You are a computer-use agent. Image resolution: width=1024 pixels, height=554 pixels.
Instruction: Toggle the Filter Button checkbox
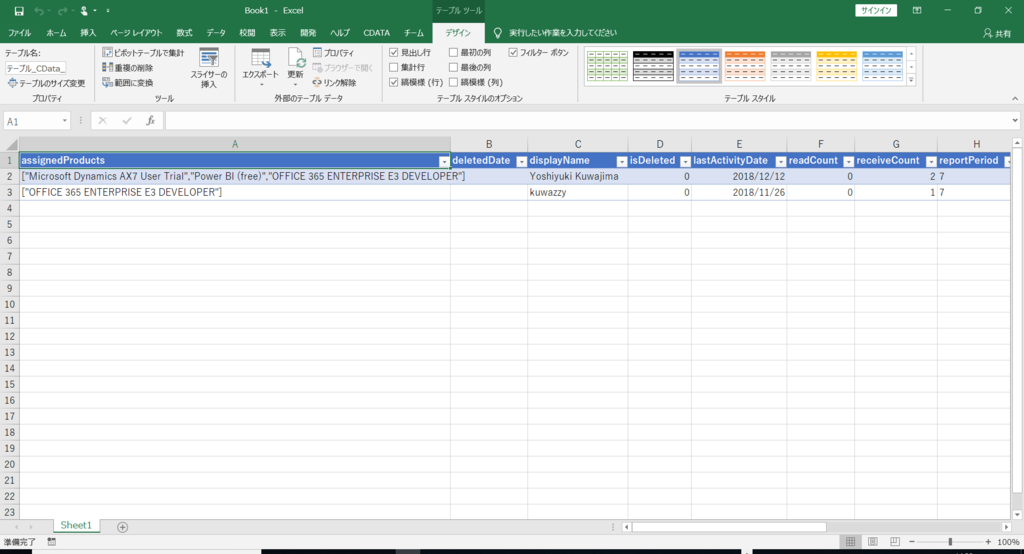(x=513, y=52)
